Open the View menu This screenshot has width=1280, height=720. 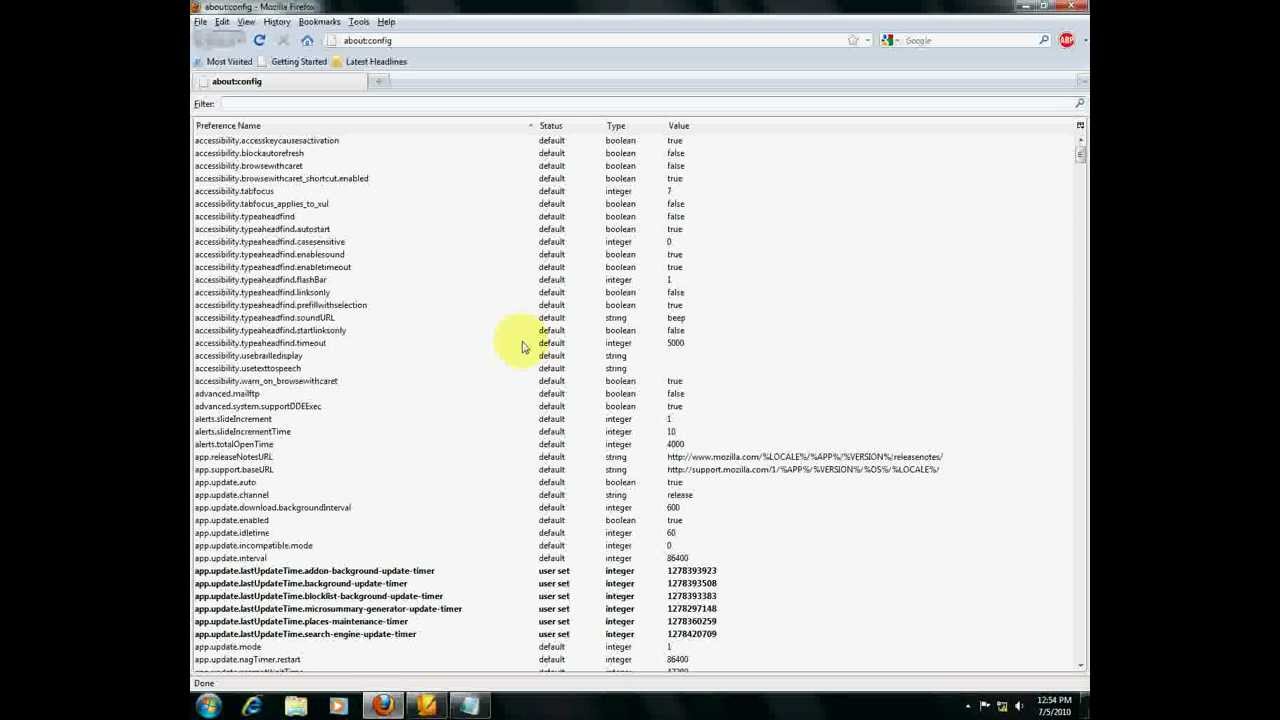pos(245,22)
